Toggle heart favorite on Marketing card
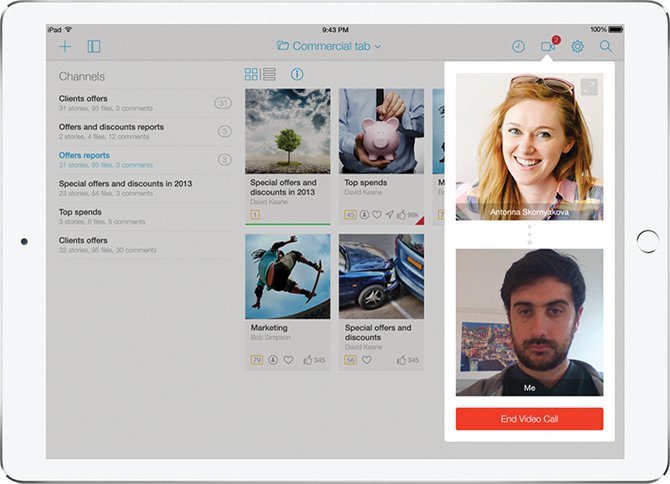The height and width of the screenshot is (484, 670). [288, 360]
